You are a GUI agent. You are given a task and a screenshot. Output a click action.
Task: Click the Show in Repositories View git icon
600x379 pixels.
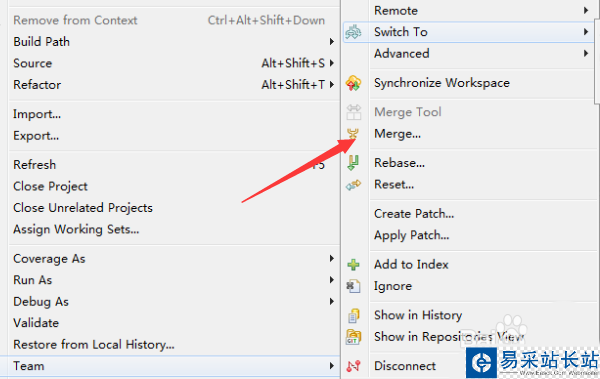[353, 337]
